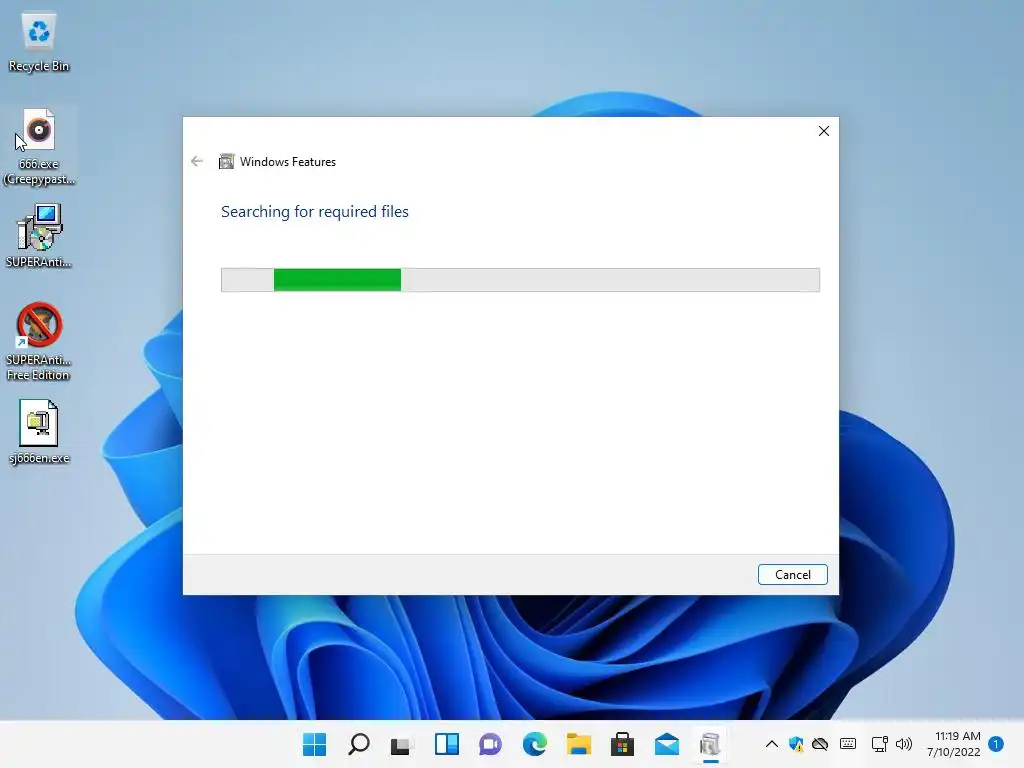Click the volume speaker tray icon

pyautogui.click(x=904, y=744)
